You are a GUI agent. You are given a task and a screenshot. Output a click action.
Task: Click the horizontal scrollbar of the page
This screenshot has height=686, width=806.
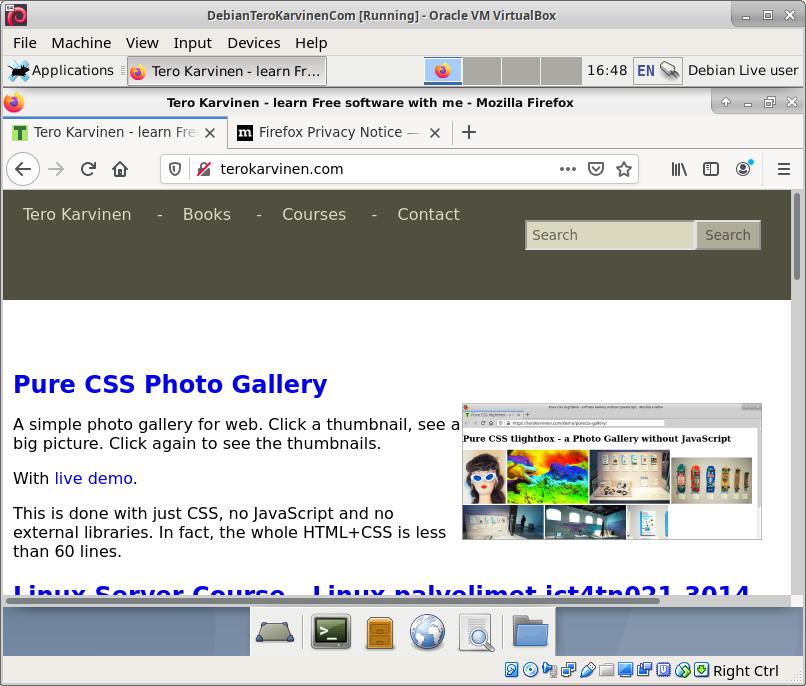click(330, 601)
